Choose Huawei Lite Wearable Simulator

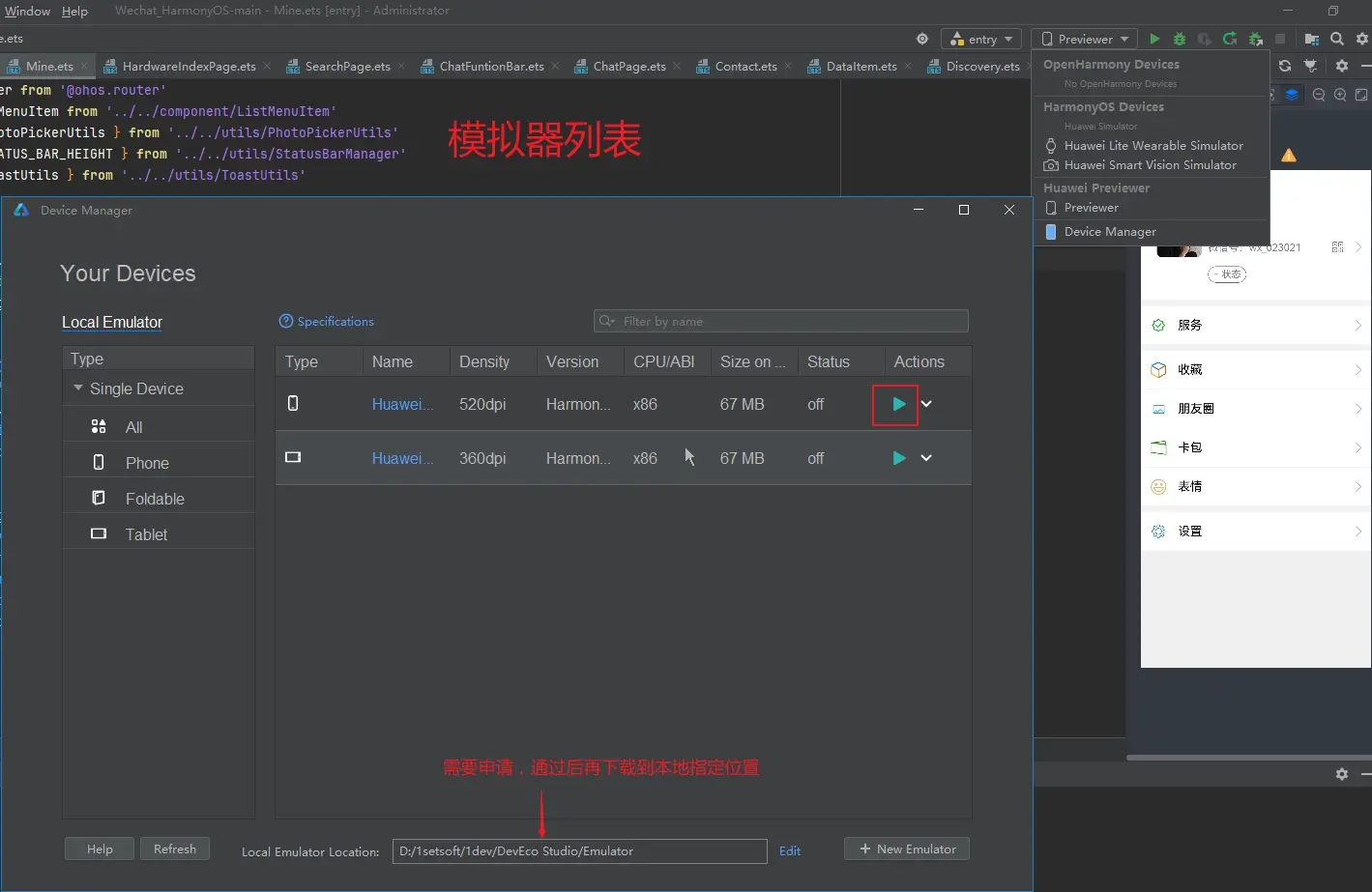[1153, 146]
